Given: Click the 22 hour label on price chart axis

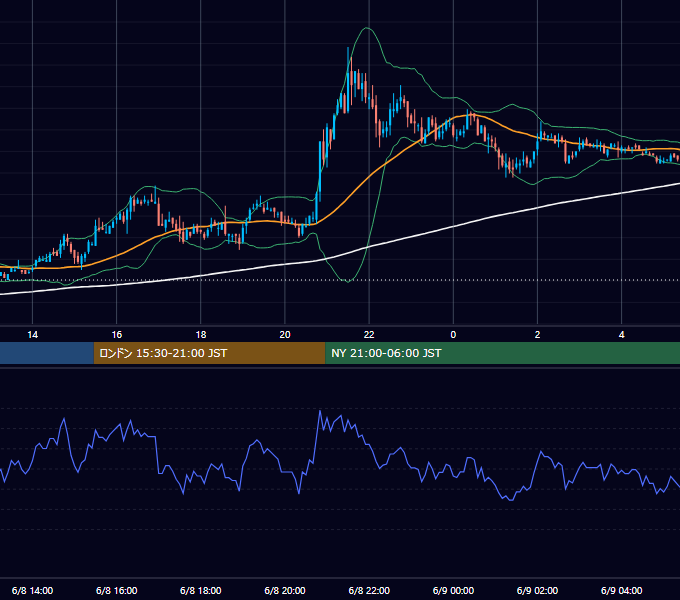Looking at the screenshot, I should click(x=369, y=335).
